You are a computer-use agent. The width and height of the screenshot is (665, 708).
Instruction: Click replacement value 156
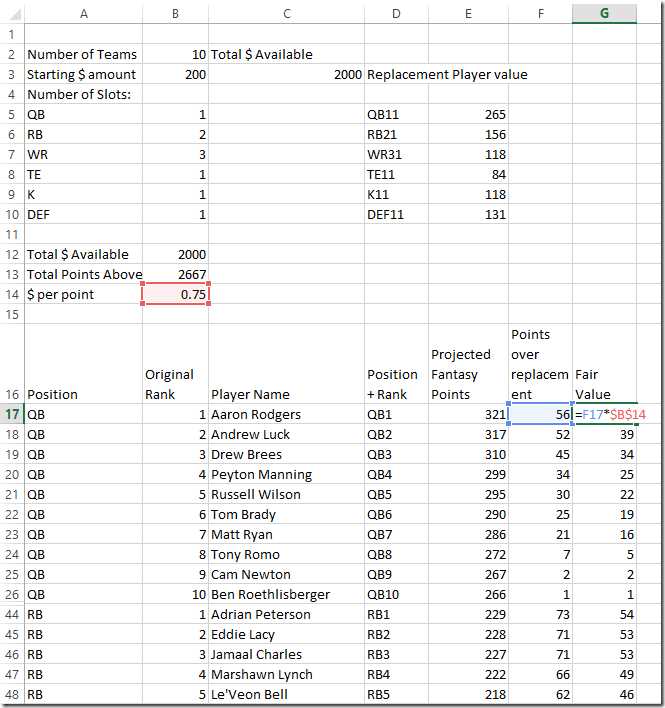[468, 135]
